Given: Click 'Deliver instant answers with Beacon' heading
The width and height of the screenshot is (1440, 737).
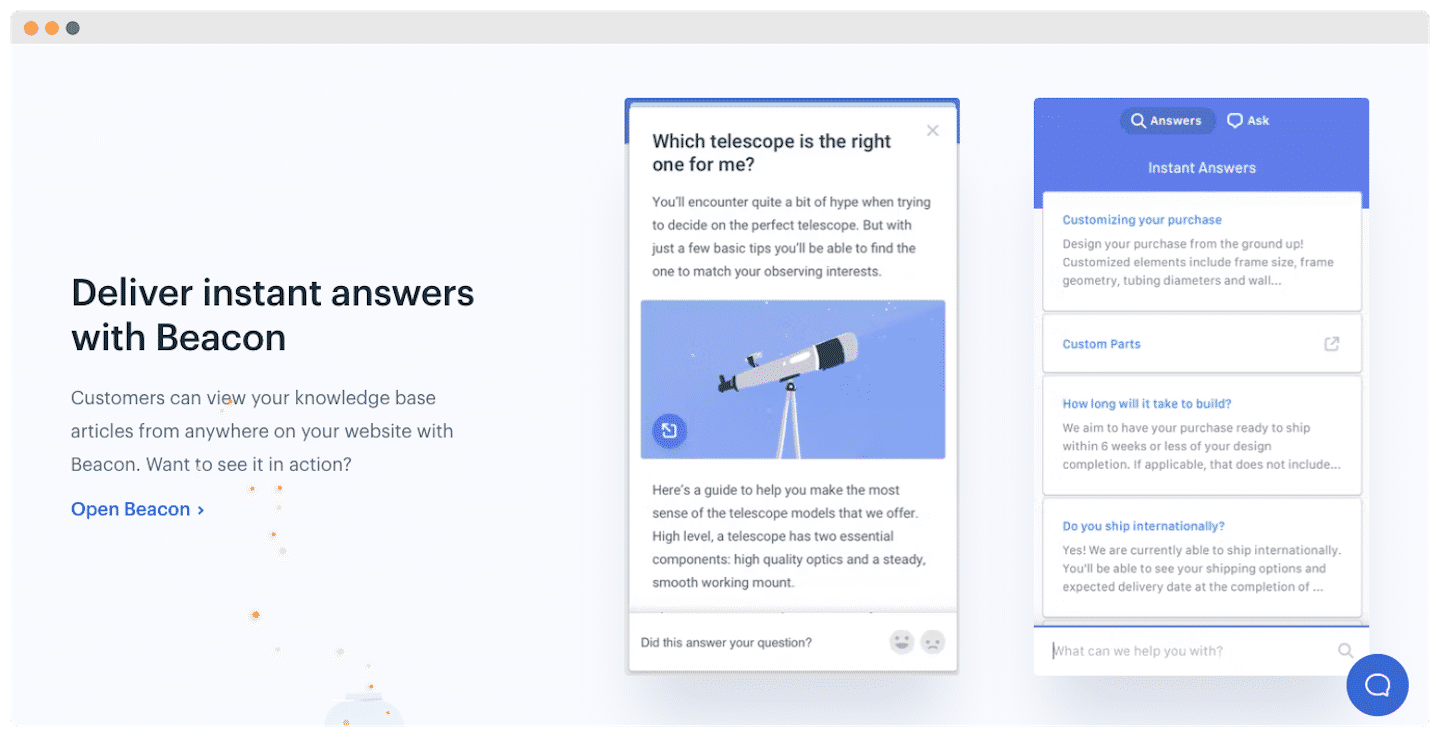Looking at the screenshot, I should 272,315.
